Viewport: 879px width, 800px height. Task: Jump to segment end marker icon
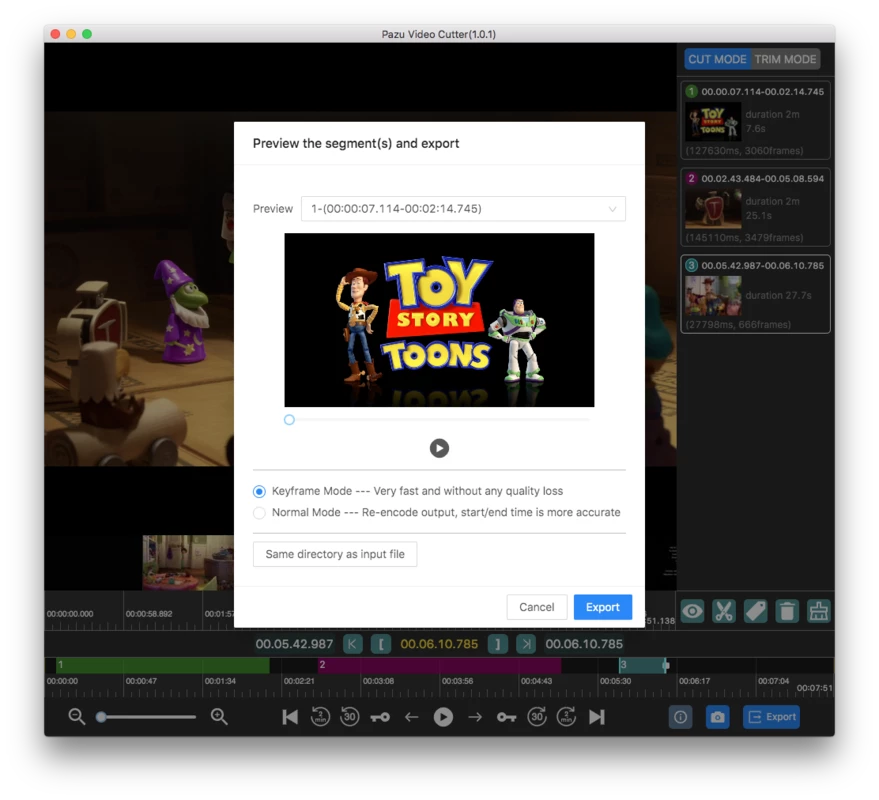point(526,644)
